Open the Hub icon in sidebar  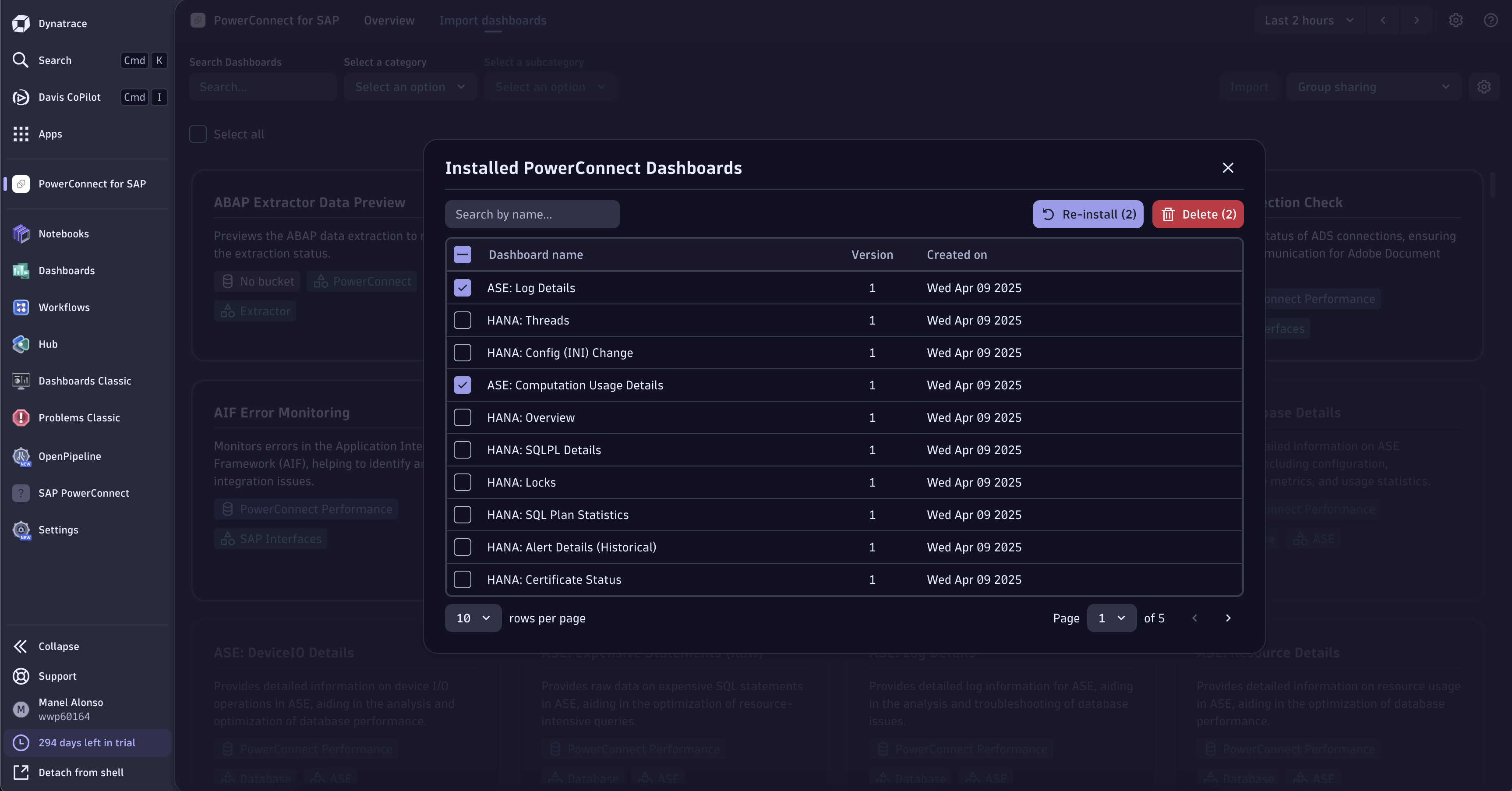pyautogui.click(x=21, y=344)
